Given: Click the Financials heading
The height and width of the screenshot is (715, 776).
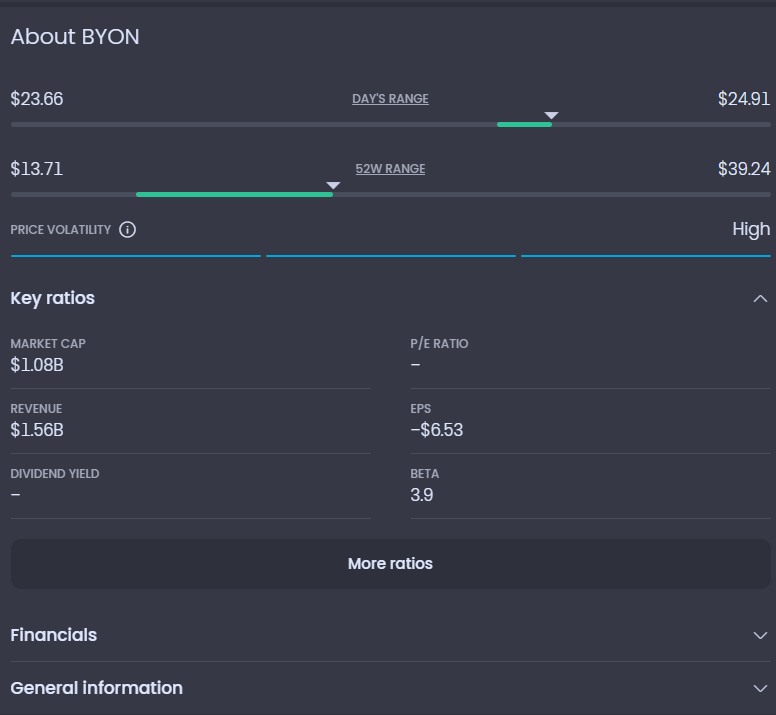Looking at the screenshot, I should click(x=54, y=635).
